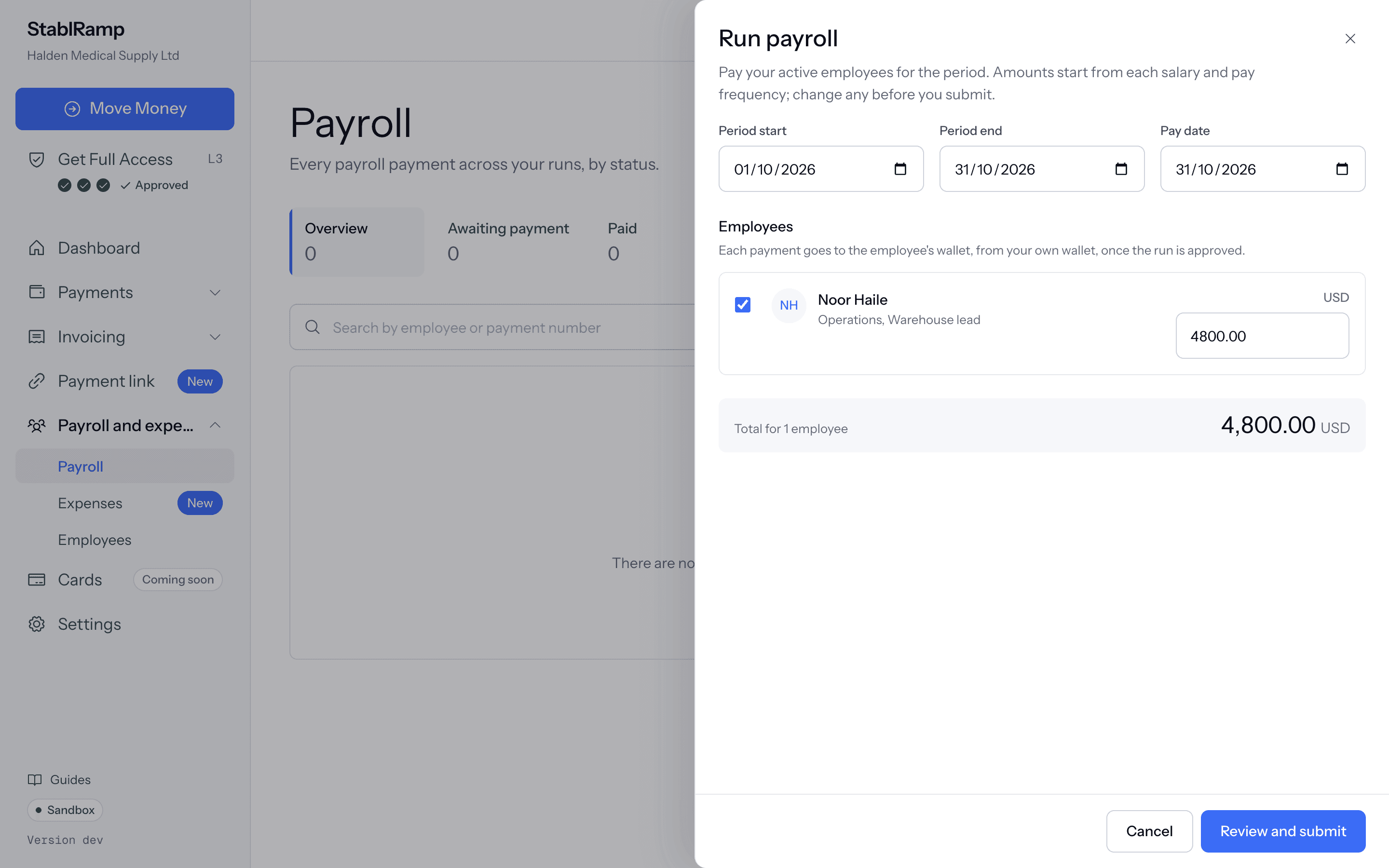Open the Guides book icon
Viewport: 1389px width, 868px height.
(35, 780)
